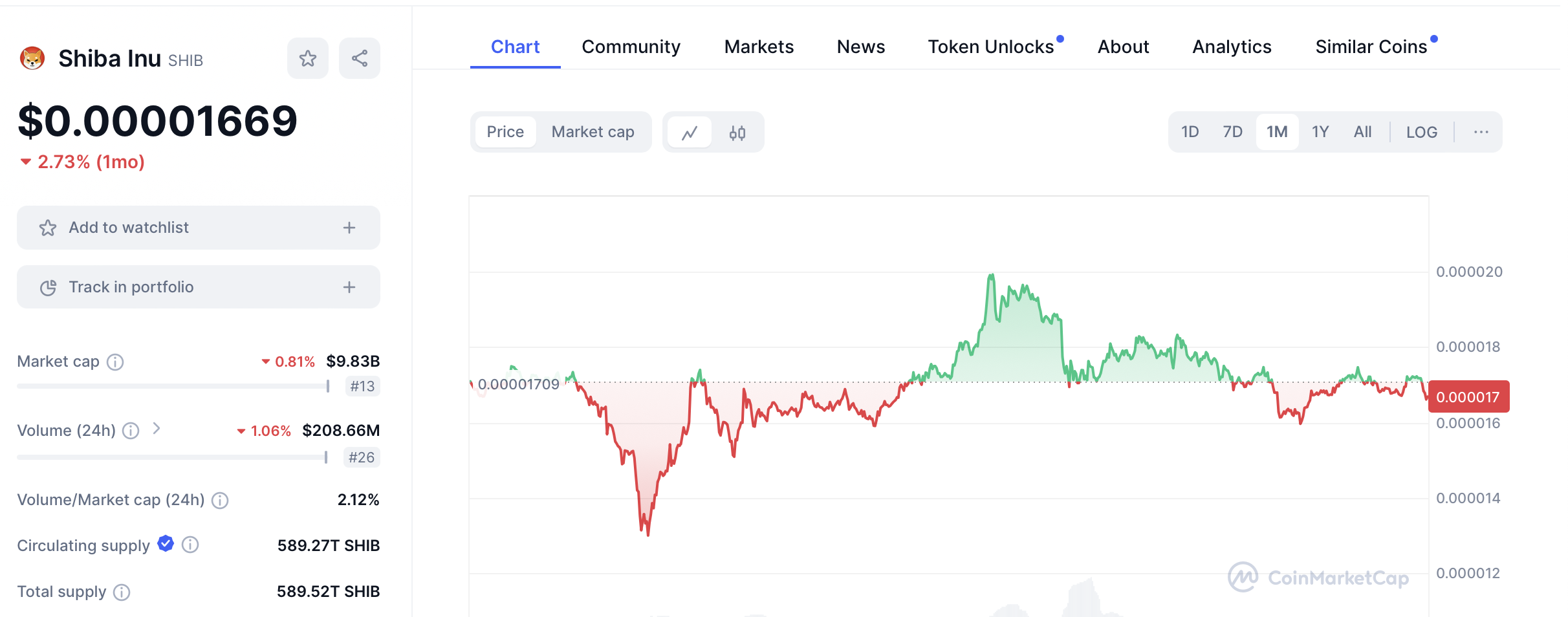Click the Volume (24h) info icon

click(x=131, y=431)
